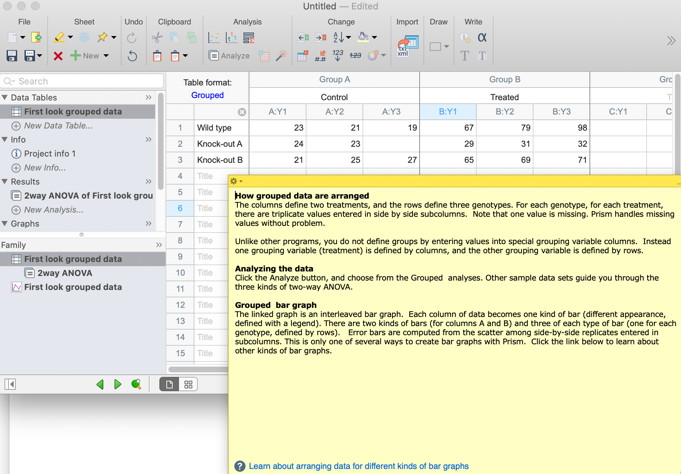This screenshot has width=681, height=474.
Task: Click the scissors Cut icon
Action: click(157, 38)
